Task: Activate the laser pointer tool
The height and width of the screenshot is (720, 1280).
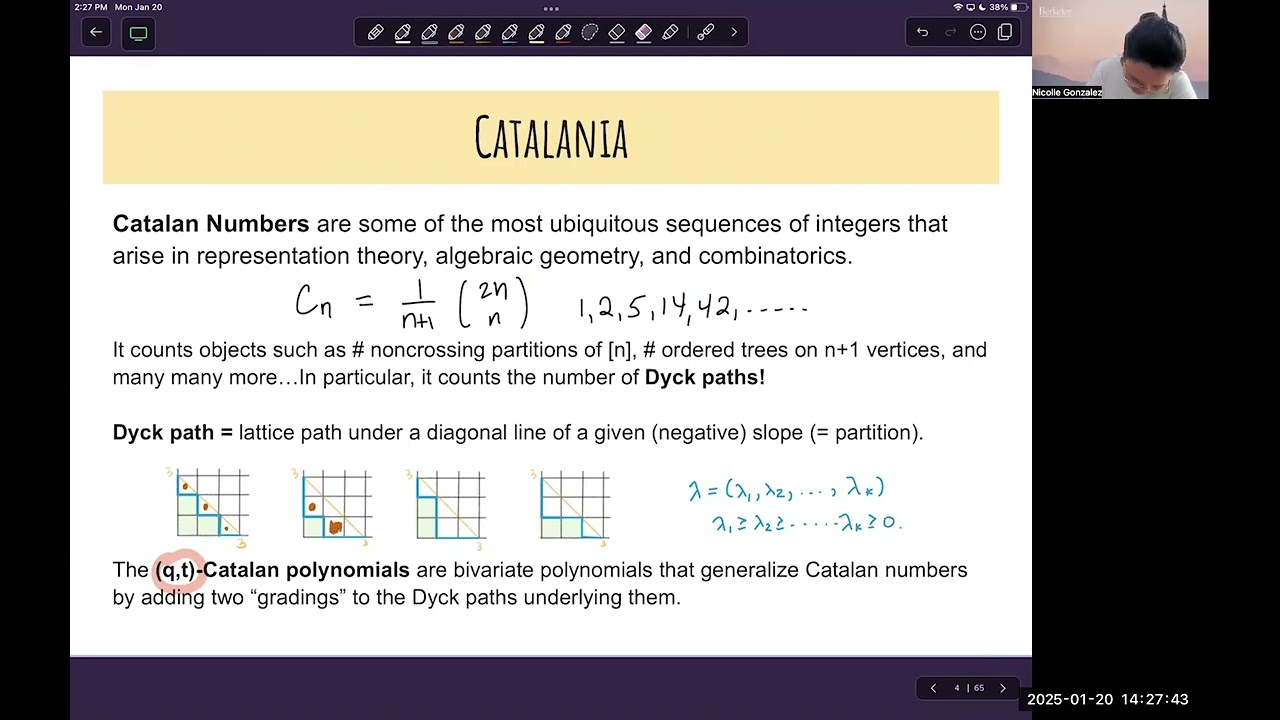Action: 706,33
